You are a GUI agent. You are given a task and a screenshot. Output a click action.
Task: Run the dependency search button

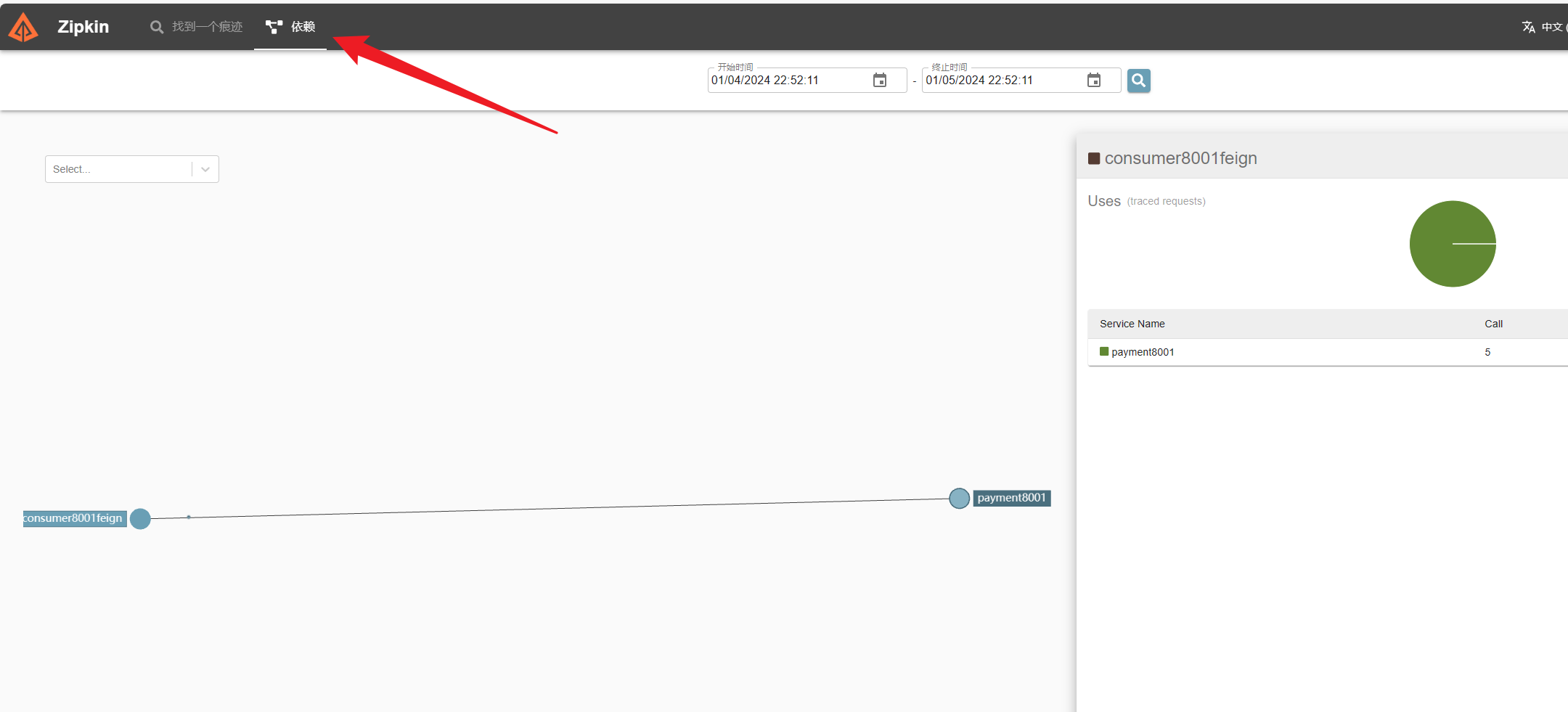(x=1138, y=81)
